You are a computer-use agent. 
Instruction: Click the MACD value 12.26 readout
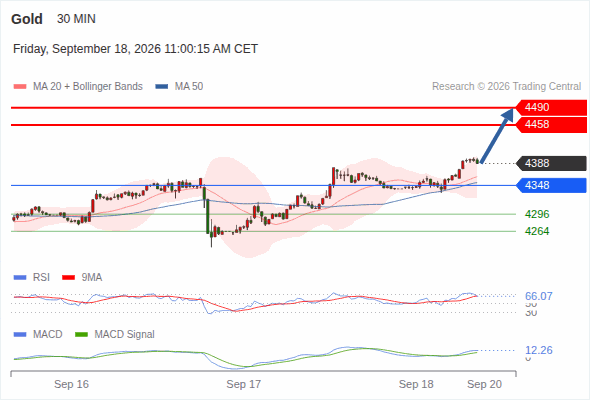point(539,350)
